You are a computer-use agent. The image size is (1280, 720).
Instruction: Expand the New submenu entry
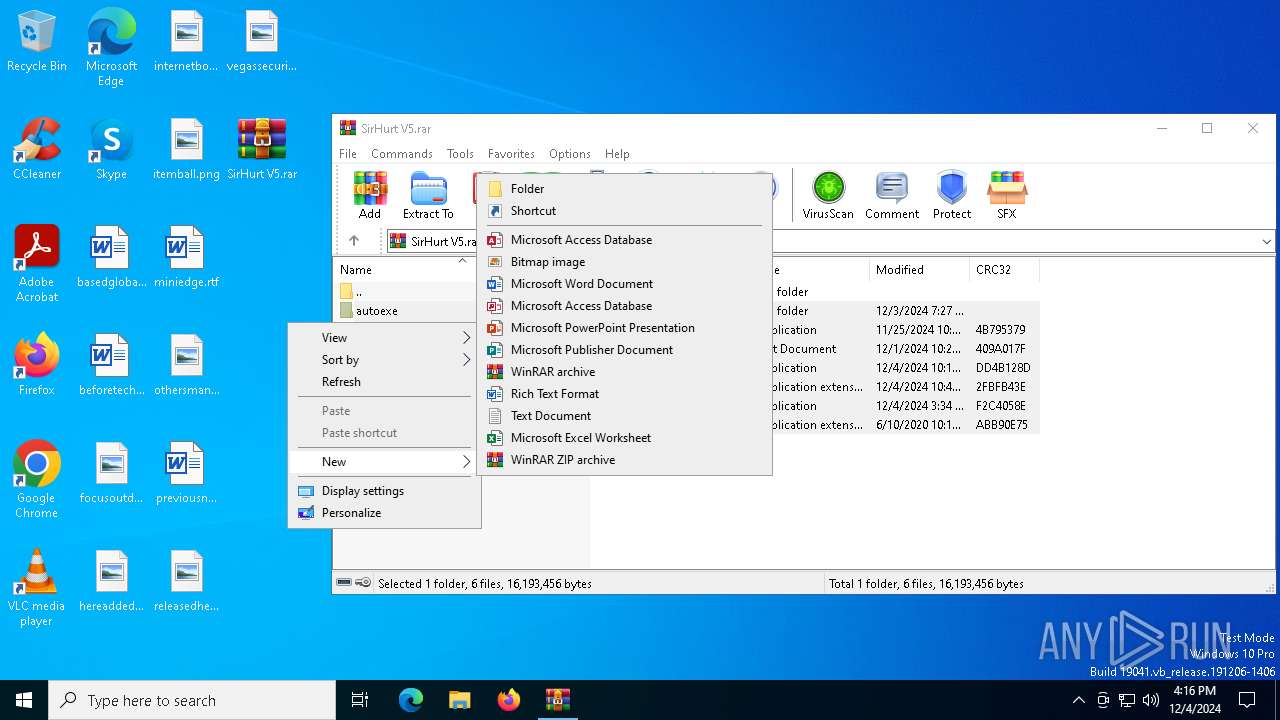pos(384,462)
